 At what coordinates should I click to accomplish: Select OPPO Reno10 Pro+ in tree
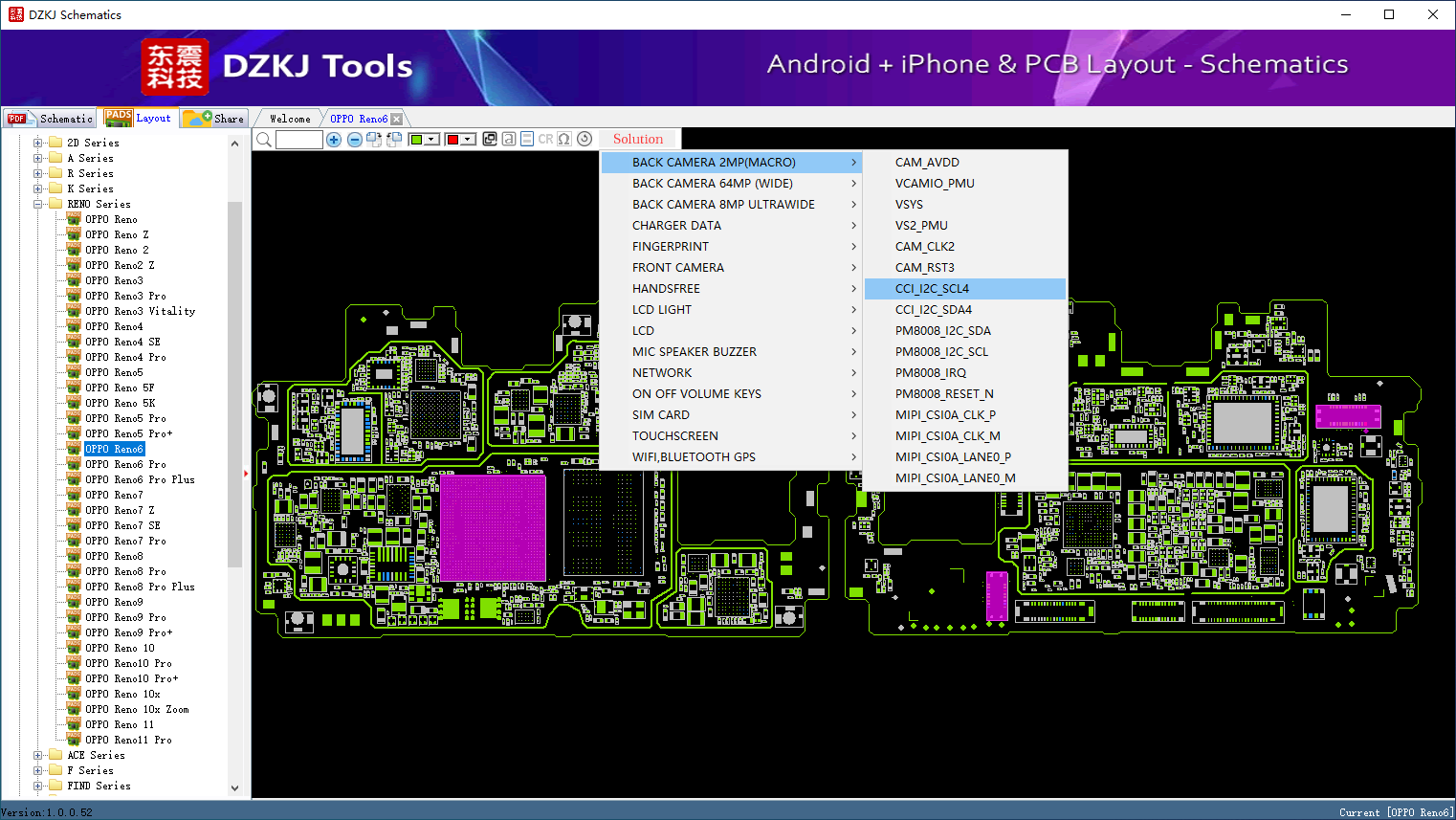point(131,678)
